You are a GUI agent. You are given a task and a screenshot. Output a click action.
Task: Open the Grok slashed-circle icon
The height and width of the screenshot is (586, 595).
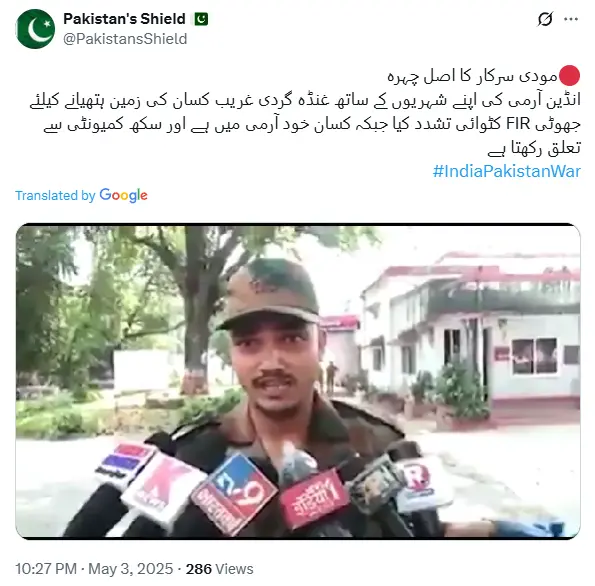coord(545,19)
